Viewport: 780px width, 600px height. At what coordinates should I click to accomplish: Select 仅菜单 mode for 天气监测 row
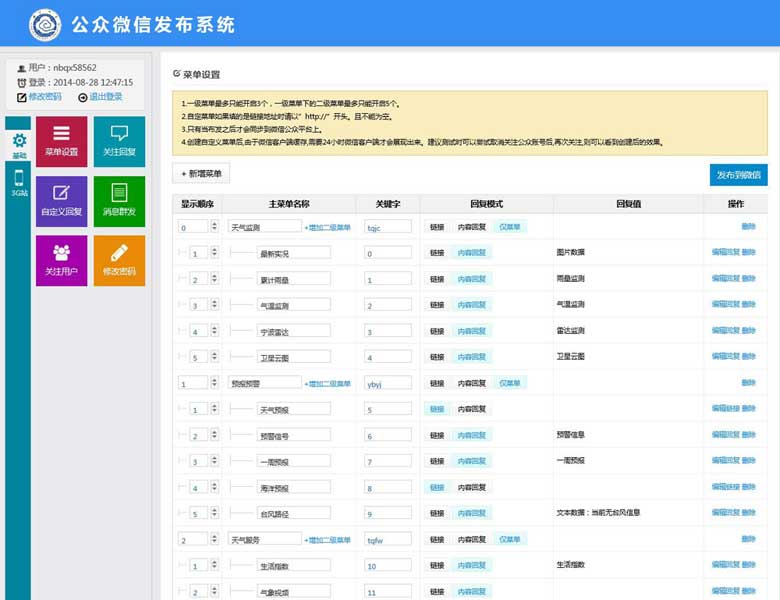510,227
